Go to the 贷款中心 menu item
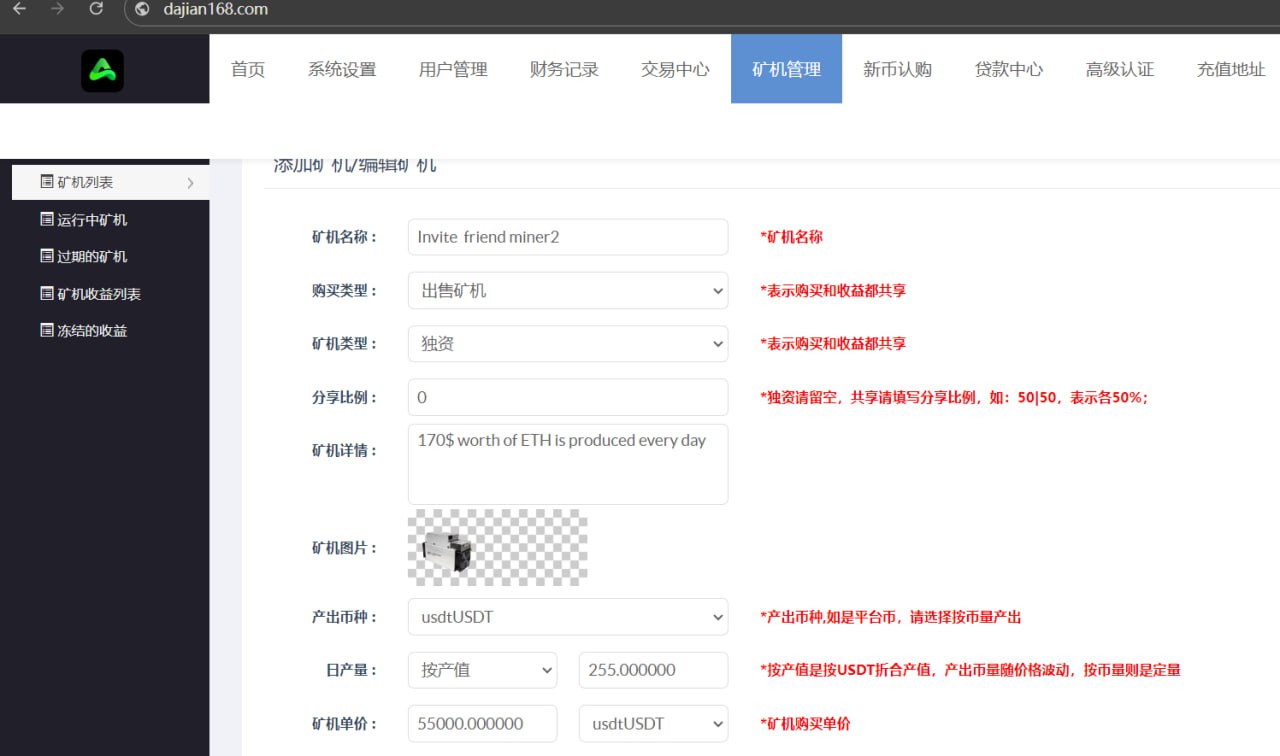Screen dimensions: 1280x756 pyautogui.click(x=1008, y=69)
